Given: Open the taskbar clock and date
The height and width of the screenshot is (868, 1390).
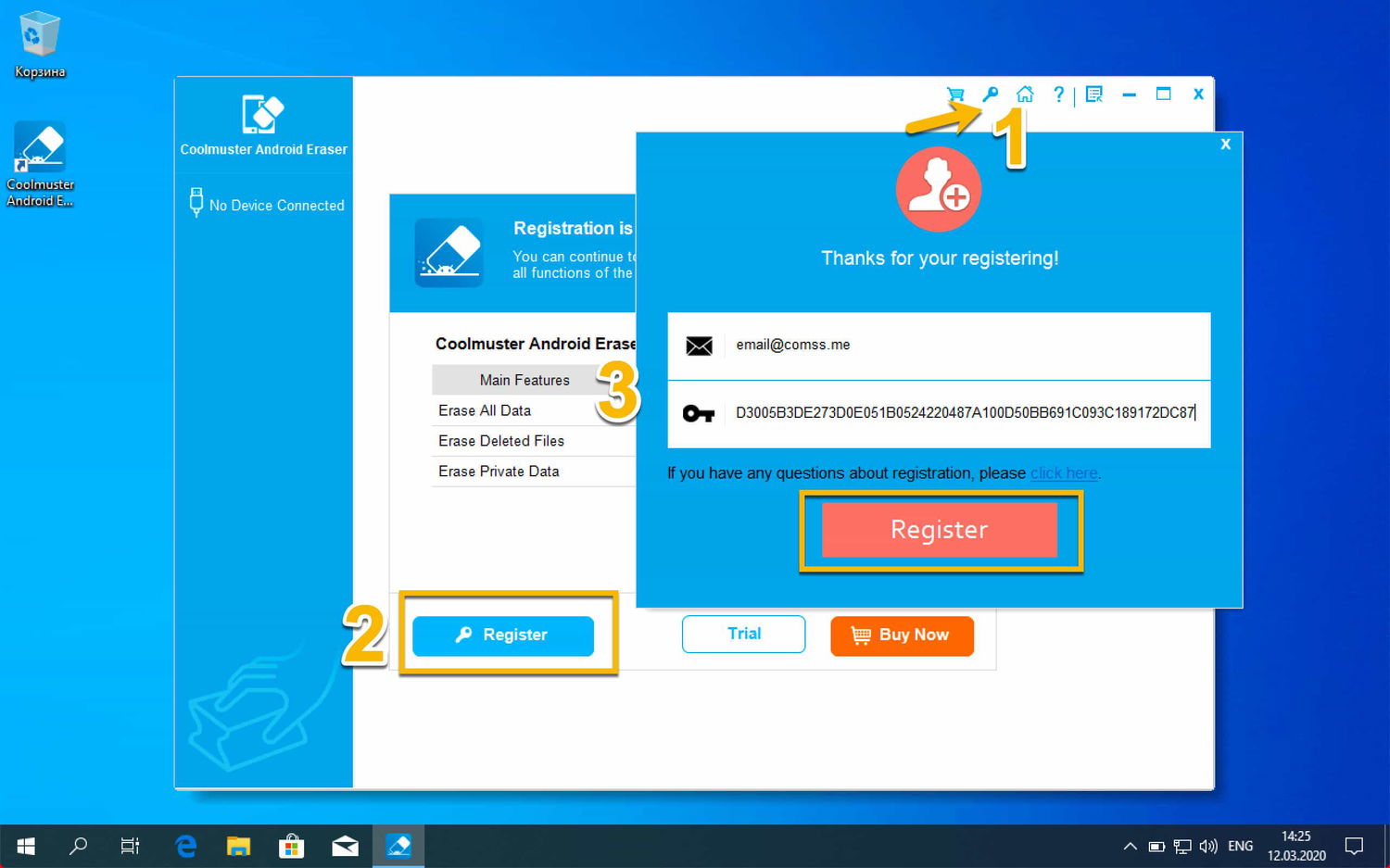Looking at the screenshot, I should 1296,846.
